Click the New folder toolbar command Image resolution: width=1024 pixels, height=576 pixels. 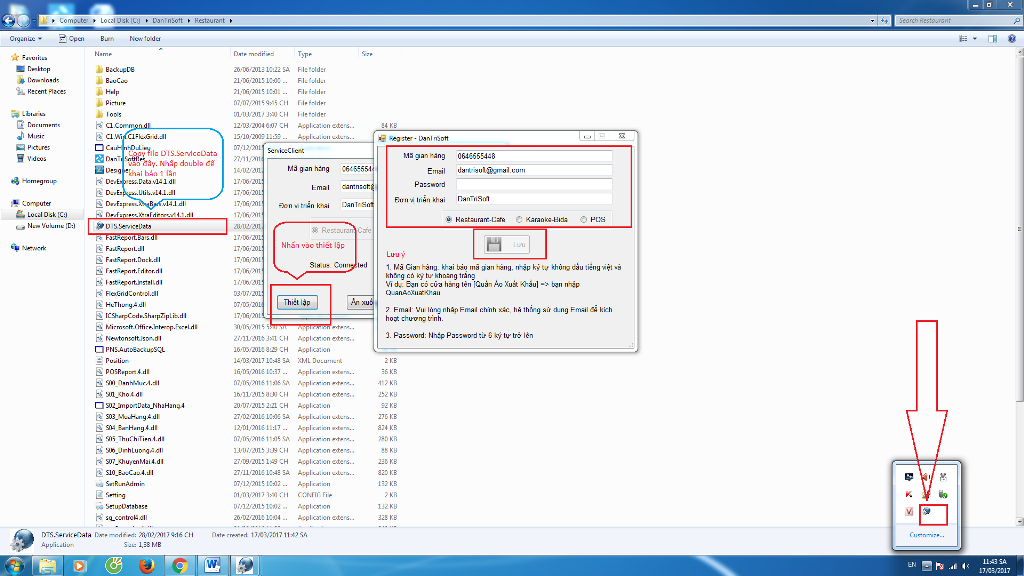coord(145,39)
